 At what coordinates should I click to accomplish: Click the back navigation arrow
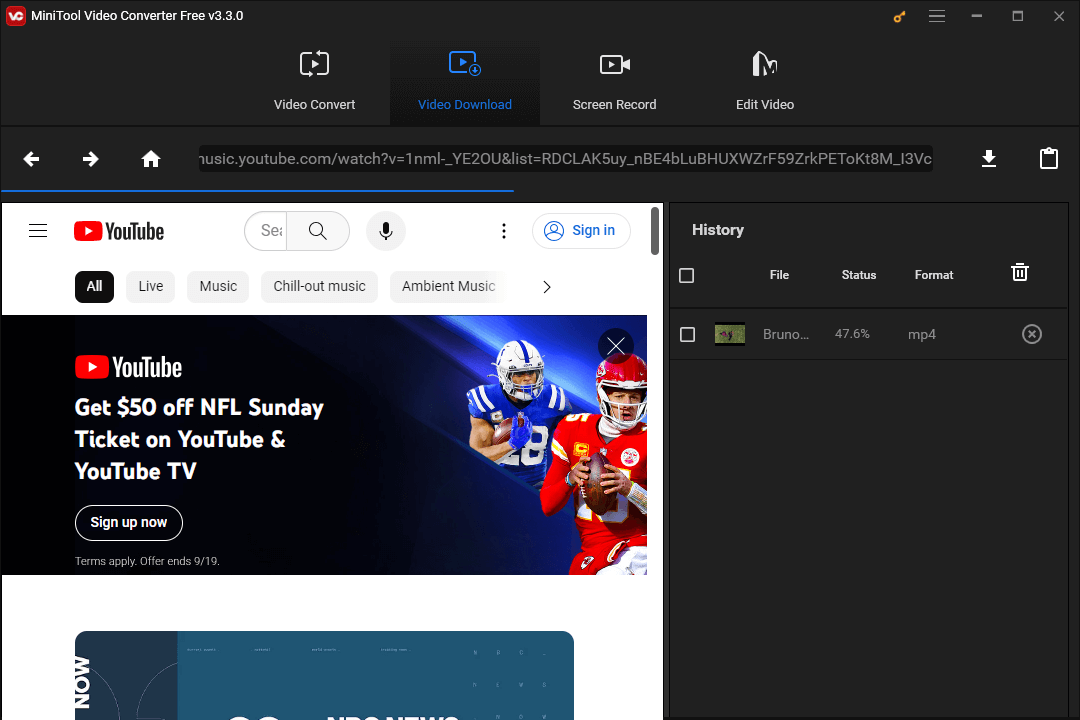32,159
